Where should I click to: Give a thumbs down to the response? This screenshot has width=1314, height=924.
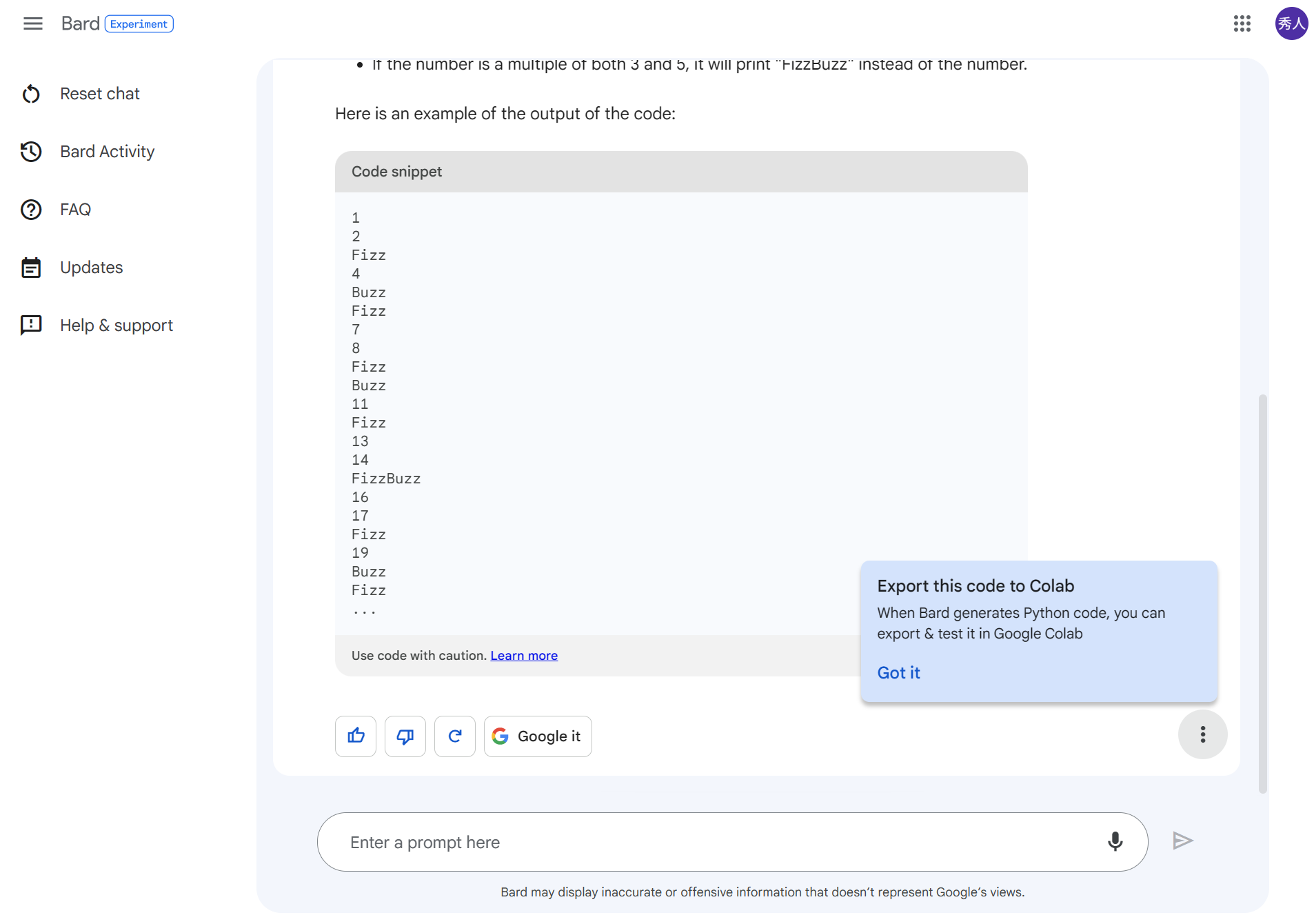coord(405,736)
